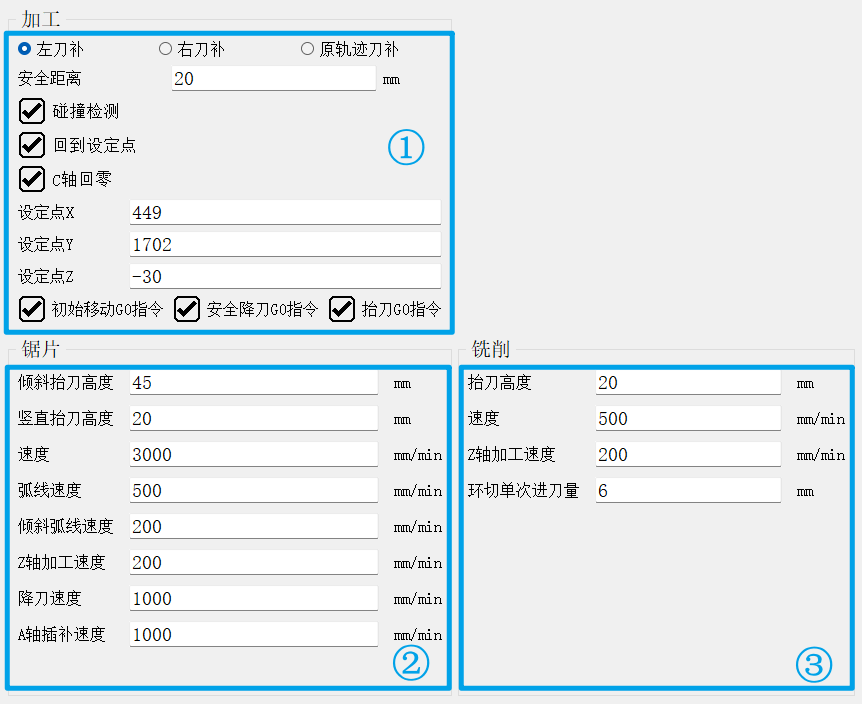Select the 竖直抬刀高度 field under 锯片
The height and width of the screenshot is (704, 862).
pos(253,419)
